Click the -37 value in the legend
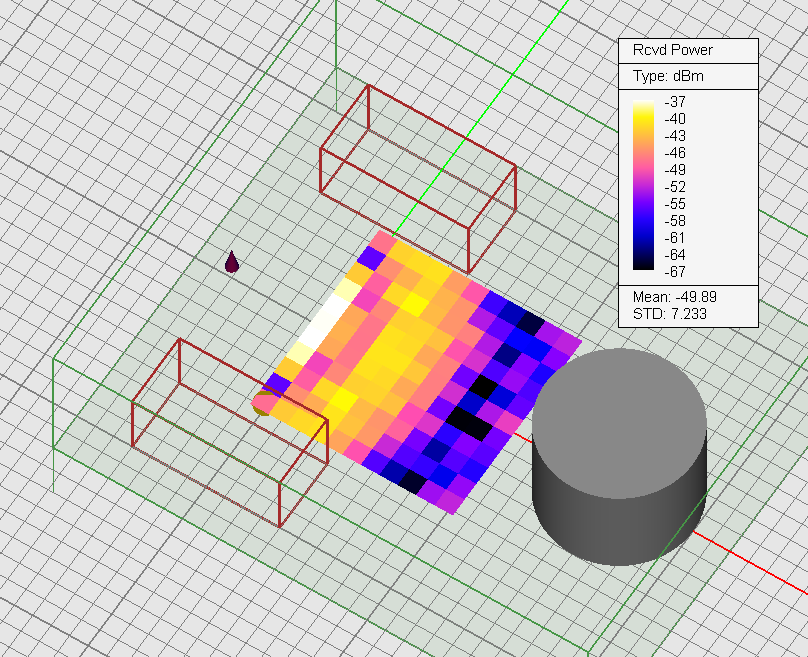This screenshot has width=808, height=657. (x=674, y=102)
